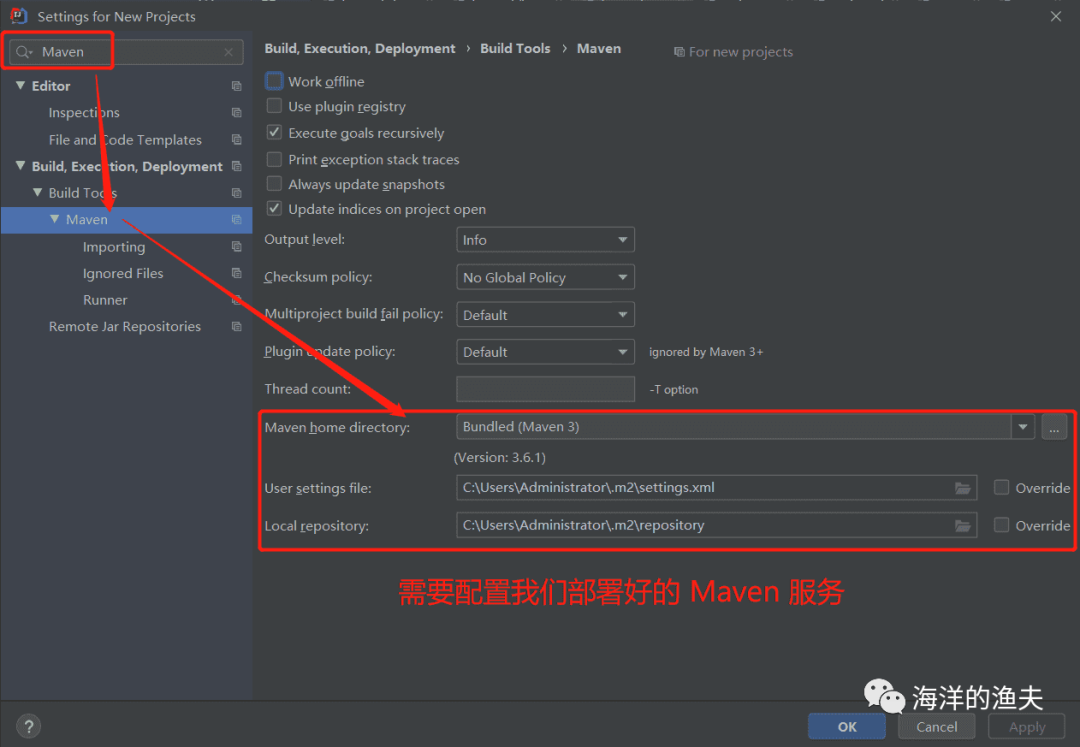Open Plugin update policy dropdown
The height and width of the screenshot is (747, 1080).
point(545,352)
